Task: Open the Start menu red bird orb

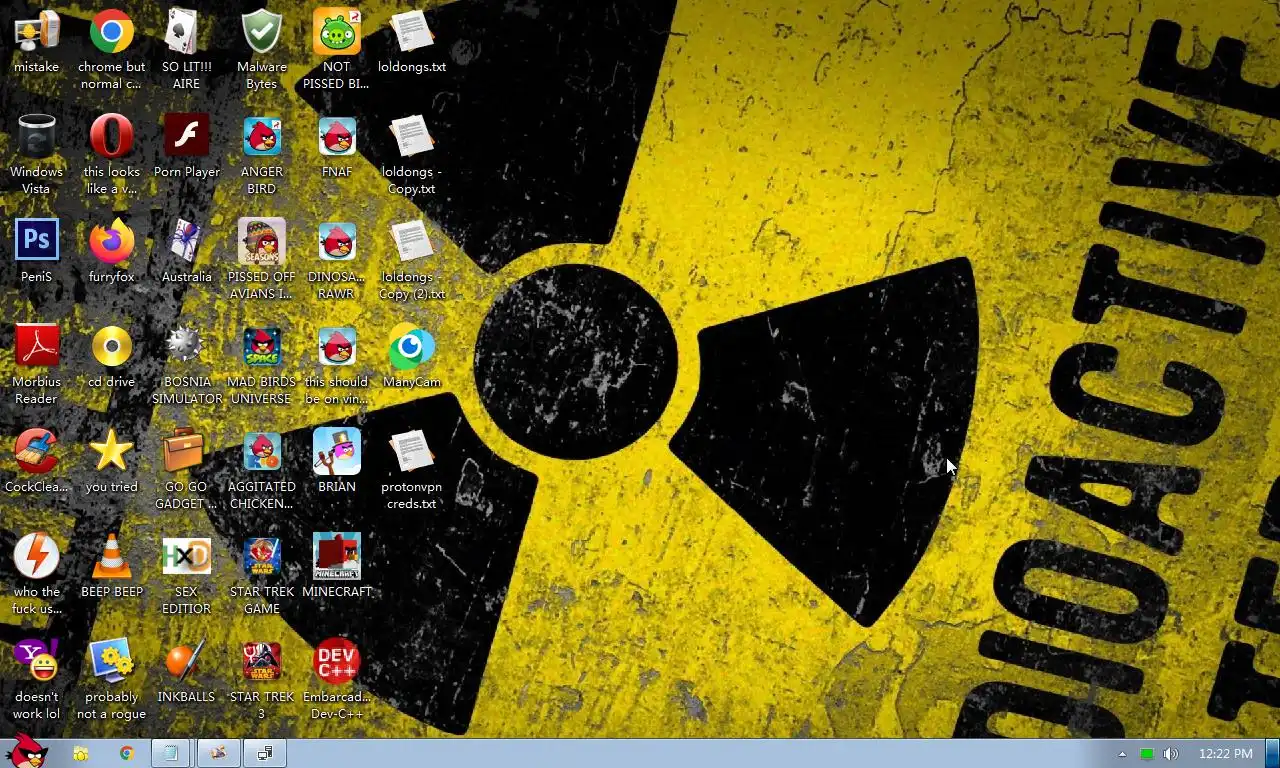Action: click(x=26, y=752)
